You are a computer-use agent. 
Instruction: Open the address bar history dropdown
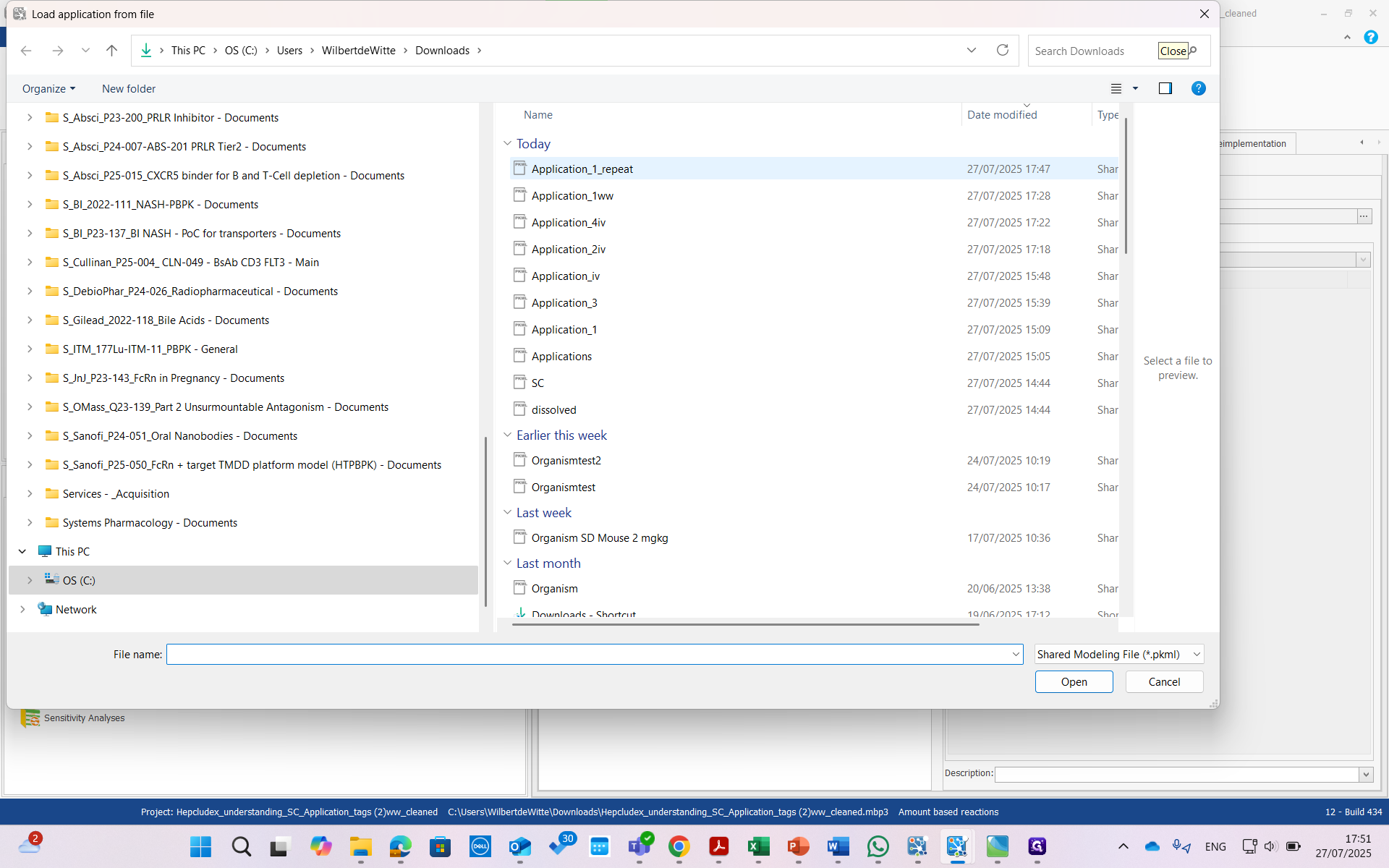pos(971,51)
